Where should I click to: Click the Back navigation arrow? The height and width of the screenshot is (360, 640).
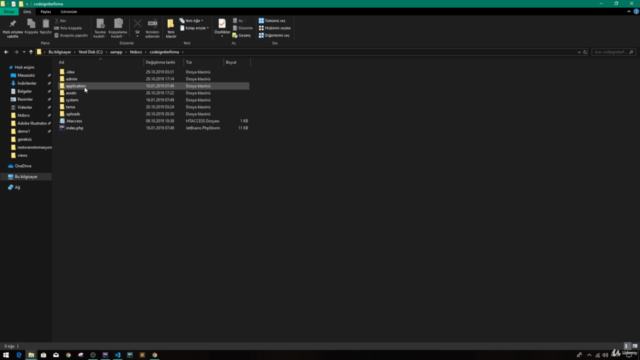click(x=6, y=52)
